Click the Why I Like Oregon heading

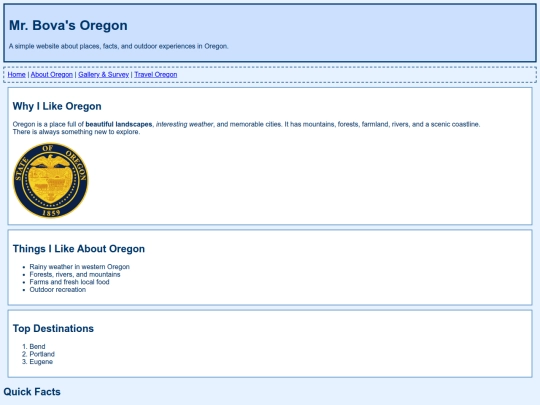pyautogui.click(x=57, y=106)
